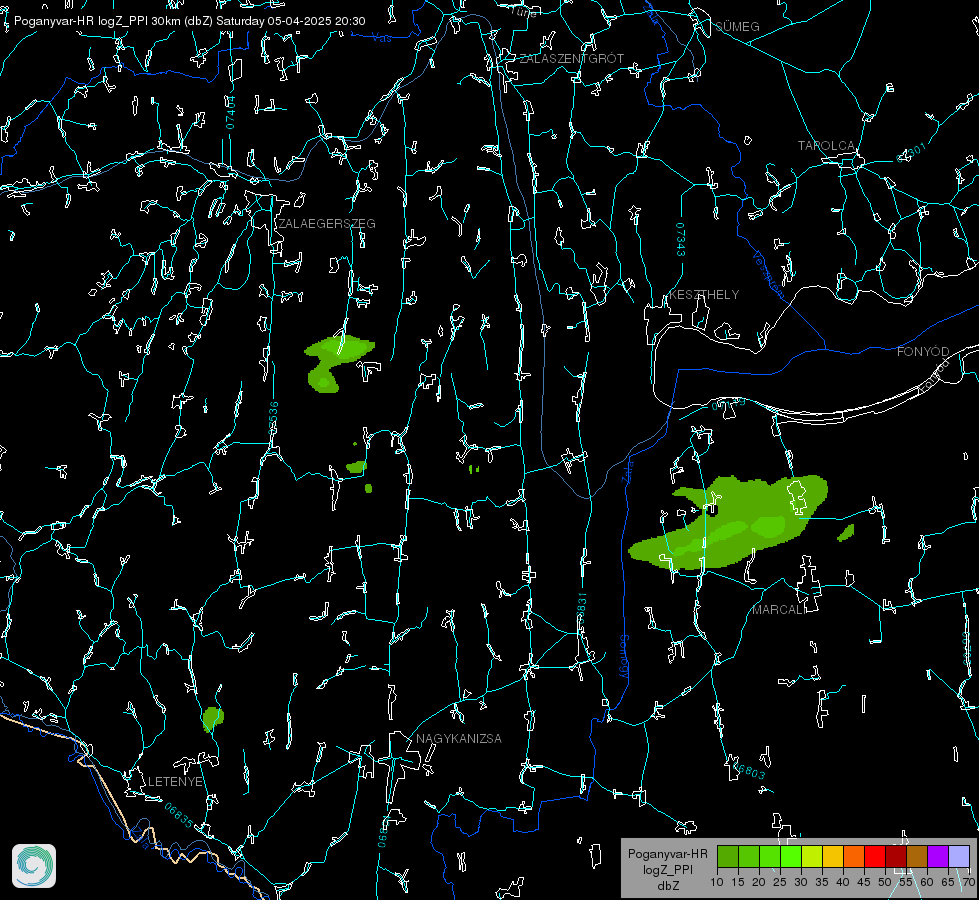Select the bright green 25-30 dBZ swatch

pos(791,856)
